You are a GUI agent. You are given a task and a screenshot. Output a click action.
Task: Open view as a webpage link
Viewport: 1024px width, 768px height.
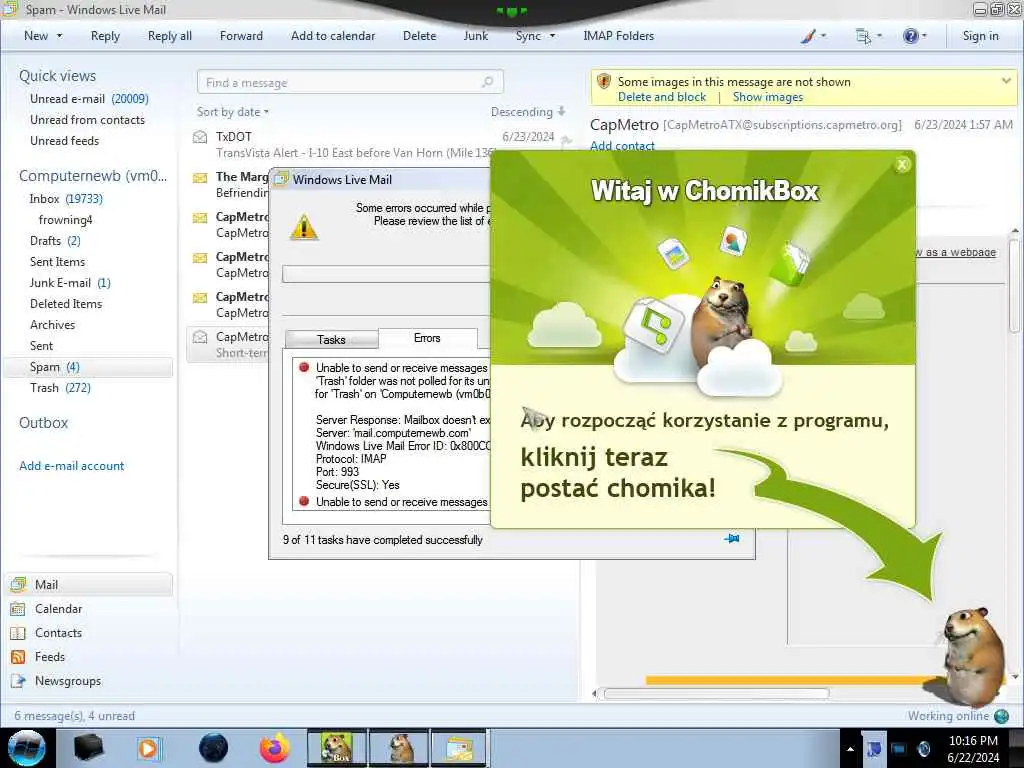pyautogui.click(x=956, y=252)
